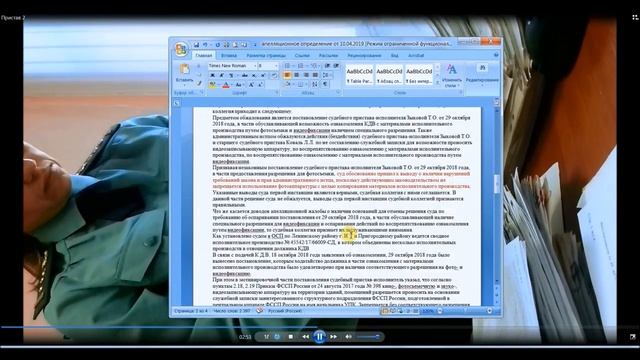Toggle italic formatting
This screenshot has height=360, width=640.
tap(222, 75)
